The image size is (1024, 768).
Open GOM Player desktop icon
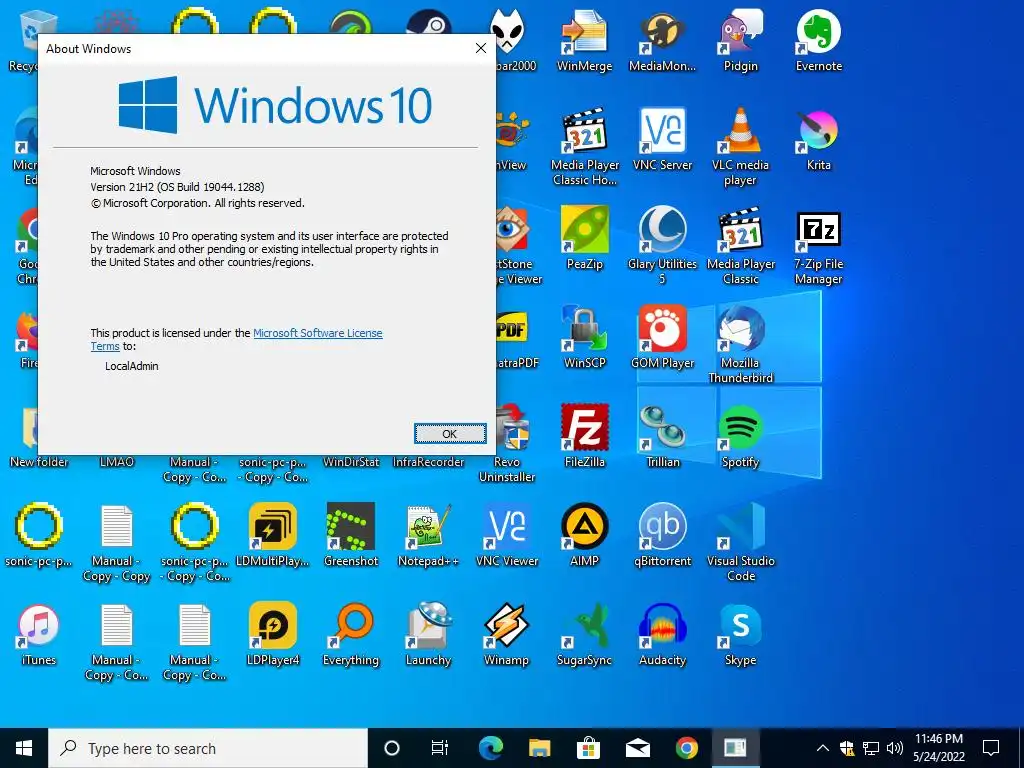662,337
